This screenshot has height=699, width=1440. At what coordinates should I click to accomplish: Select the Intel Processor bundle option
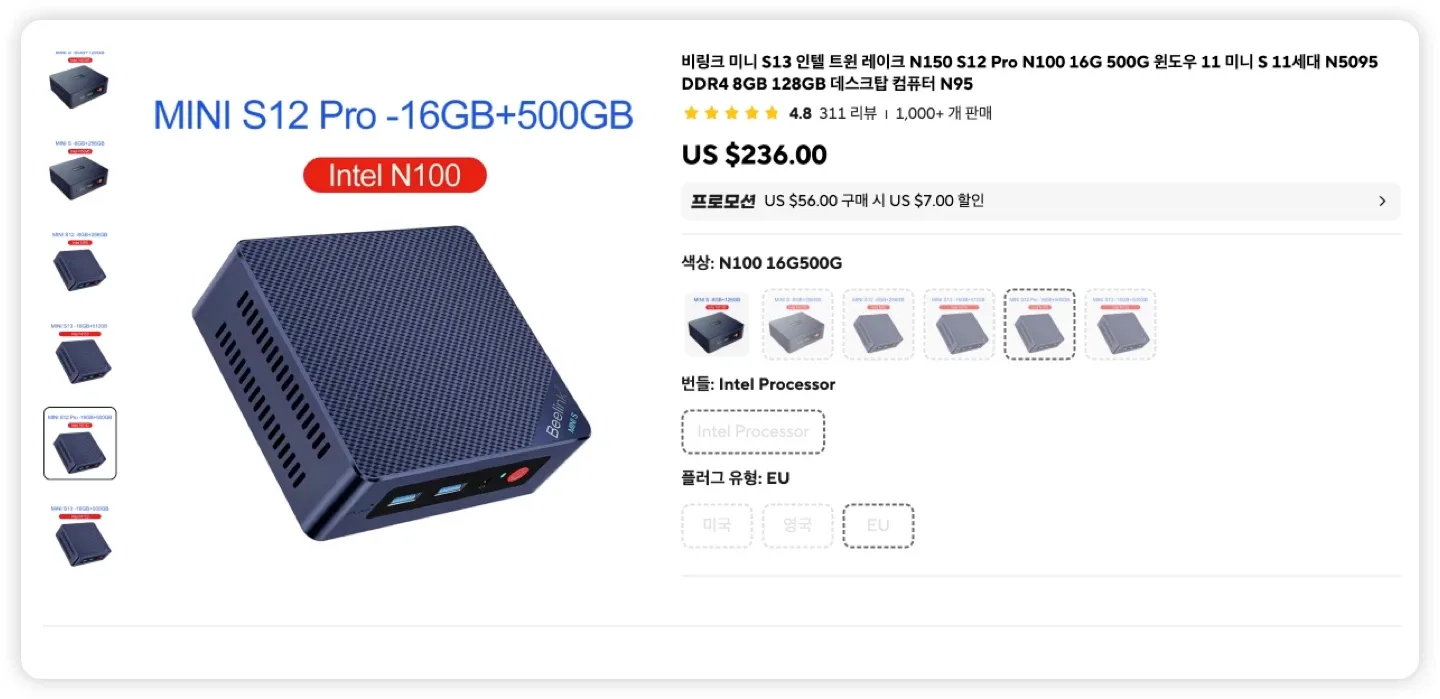pyautogui.click(x=753, y=432)
